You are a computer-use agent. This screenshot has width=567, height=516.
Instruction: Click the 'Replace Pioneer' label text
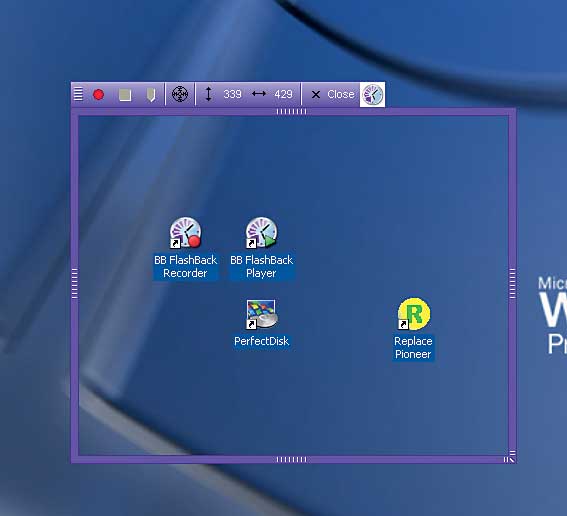(413, 347)
